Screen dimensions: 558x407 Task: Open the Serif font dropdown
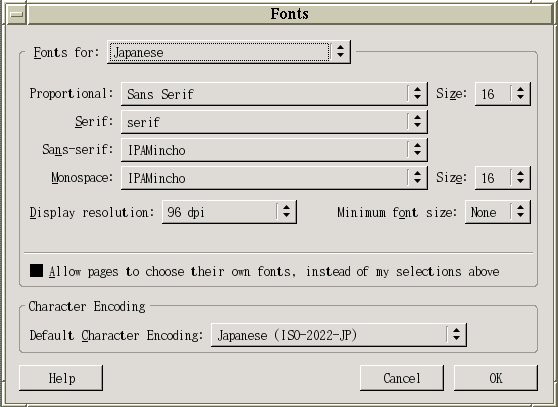click(274, 122)
